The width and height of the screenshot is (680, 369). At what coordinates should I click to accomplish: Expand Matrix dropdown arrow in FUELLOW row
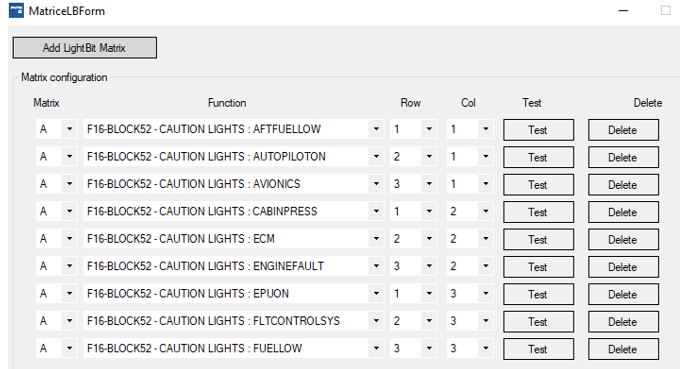69,348
